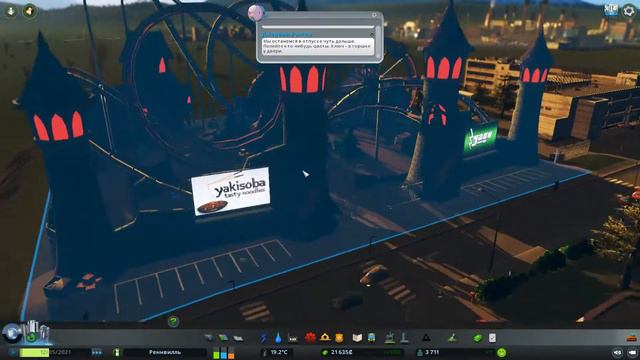
Task: Open the Water and Sewage menu
Action: tap(278, 338)
